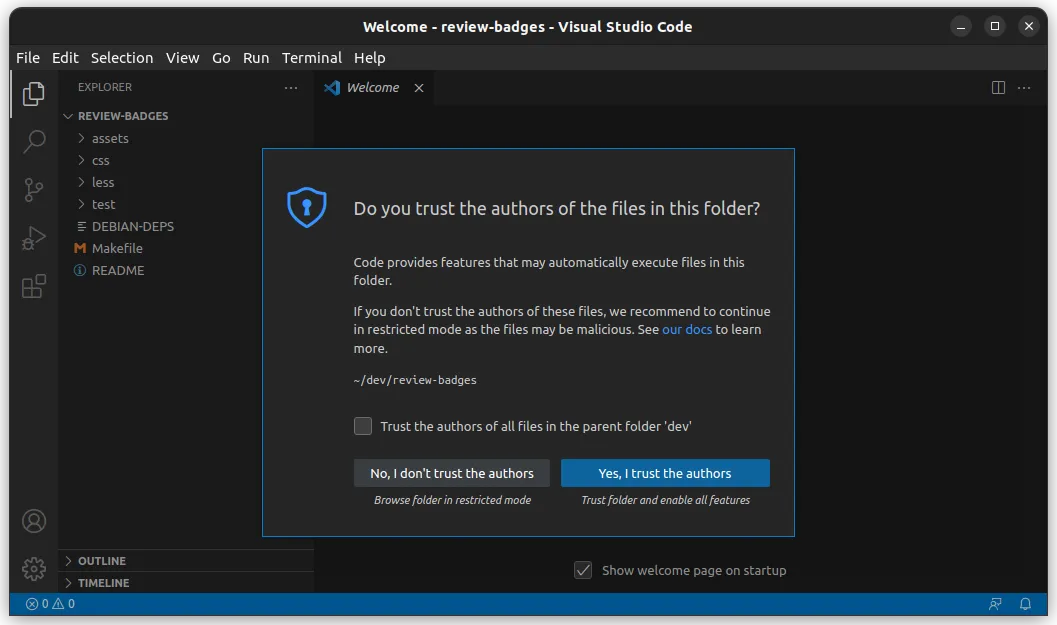Open the our docs link
1057x625 pixels.
tap(687, 329)
